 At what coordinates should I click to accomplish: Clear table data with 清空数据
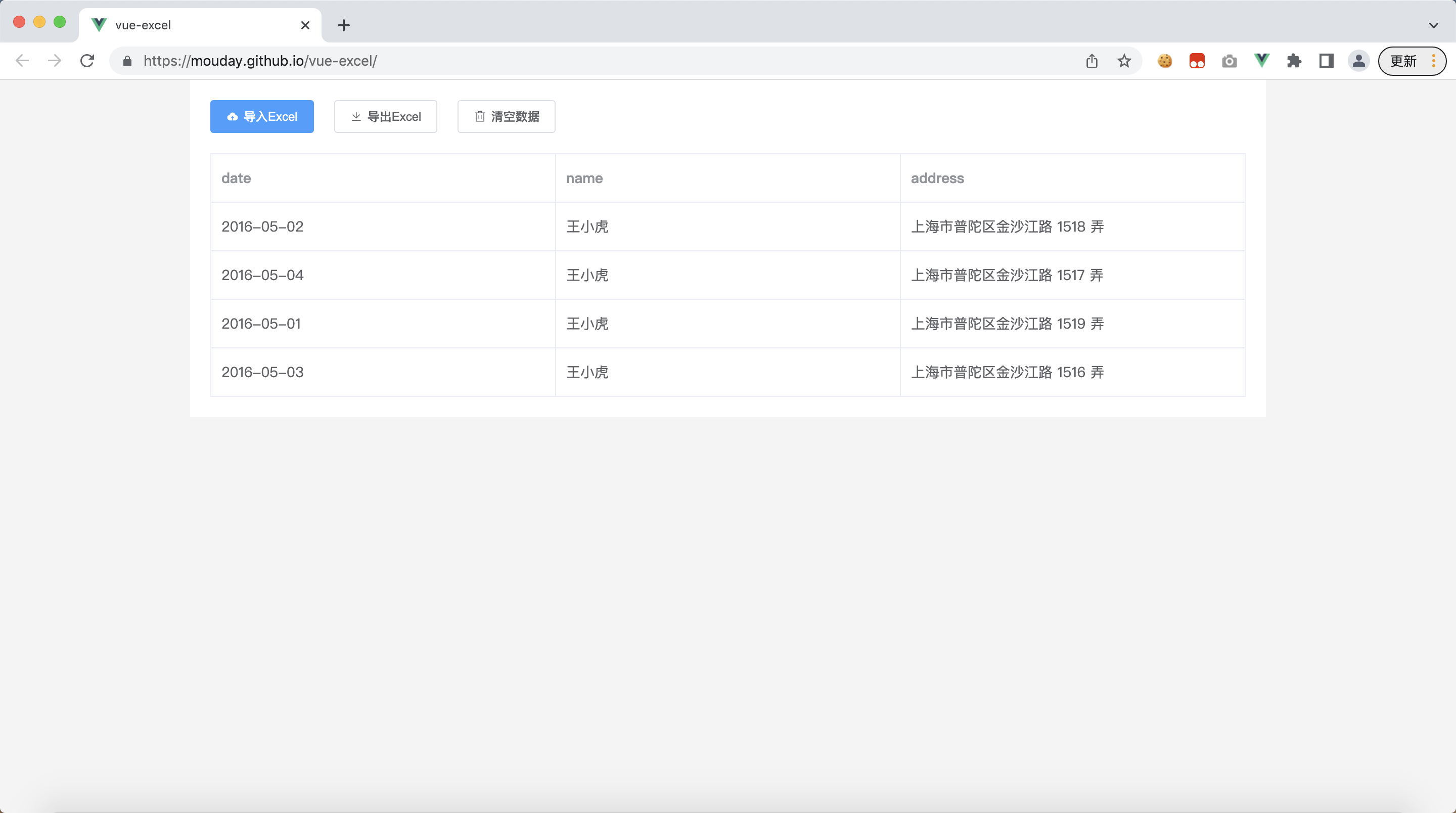[506, 116]
